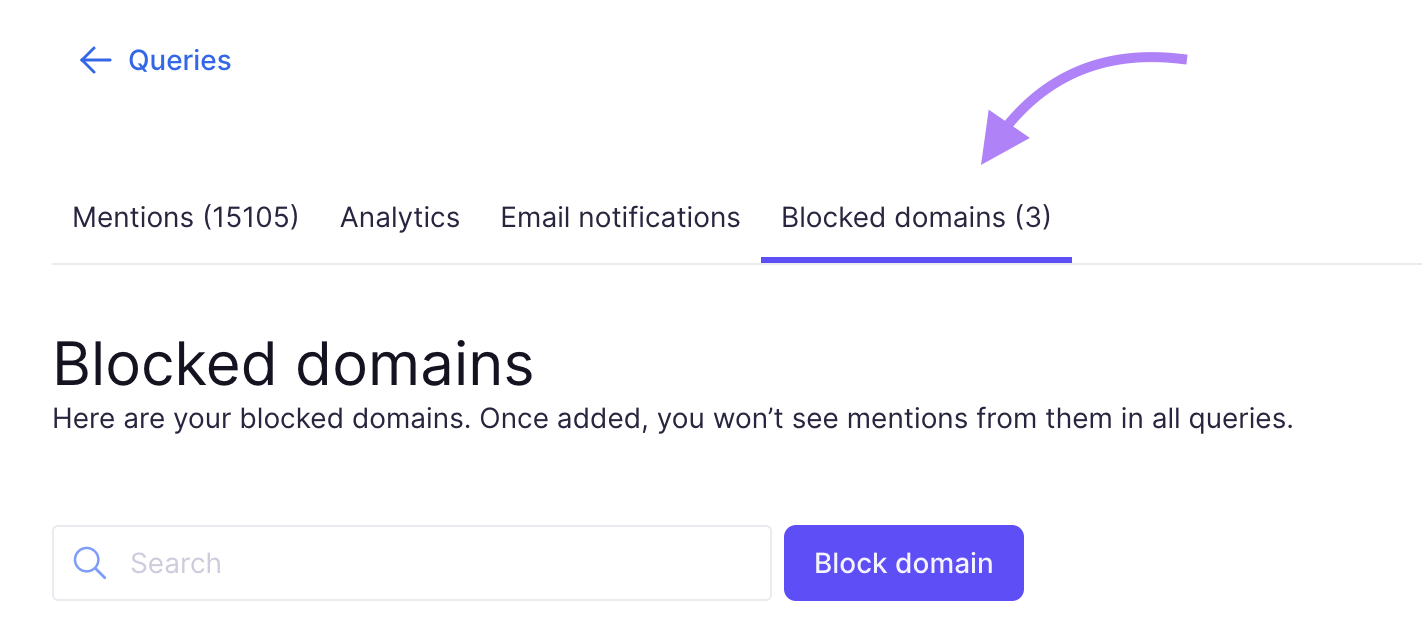Return to Queries via the header link

pyautogui.click(x=179, y=60)
